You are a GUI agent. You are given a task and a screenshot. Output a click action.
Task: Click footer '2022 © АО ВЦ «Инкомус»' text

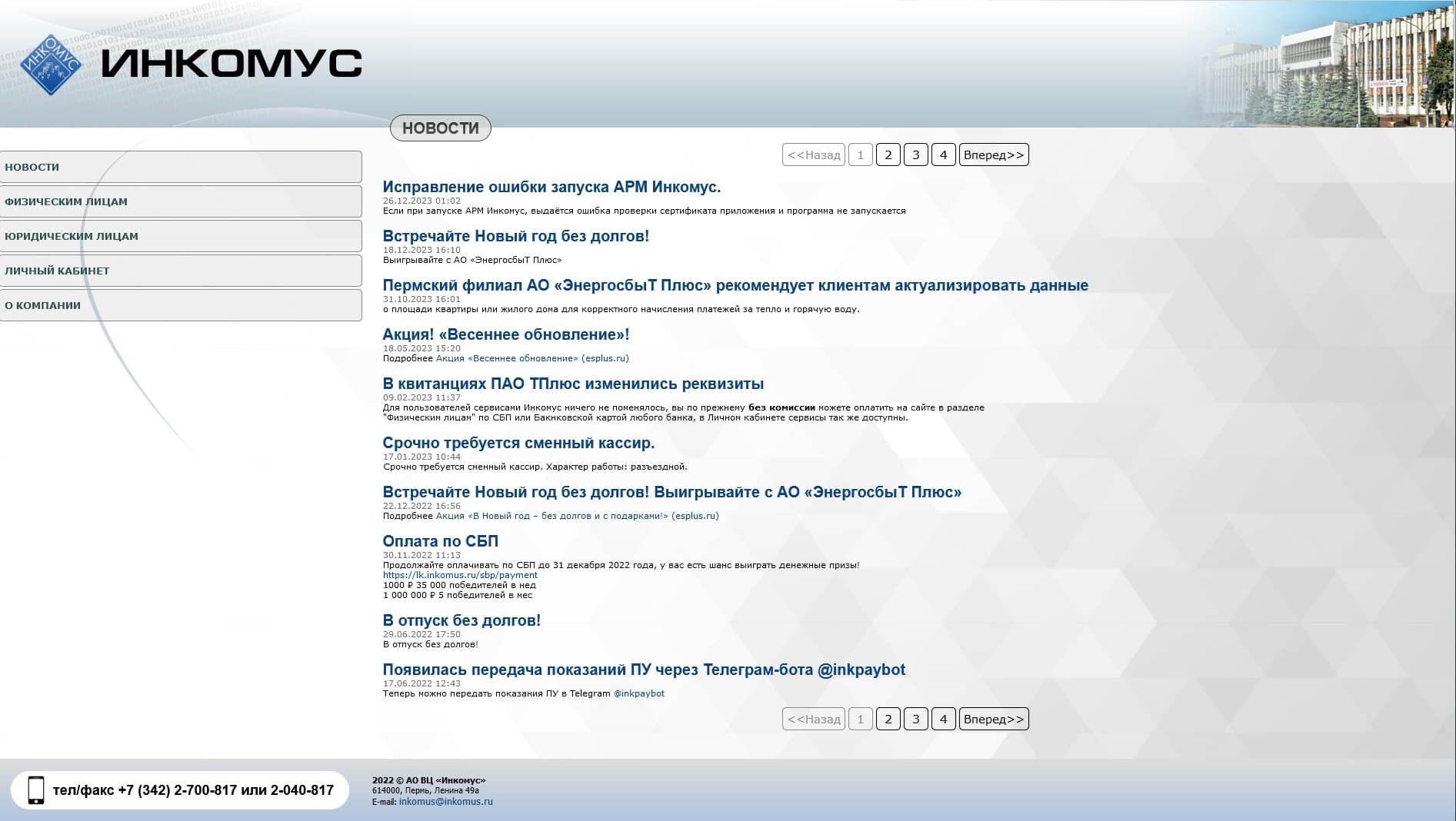tap(428, 780)
